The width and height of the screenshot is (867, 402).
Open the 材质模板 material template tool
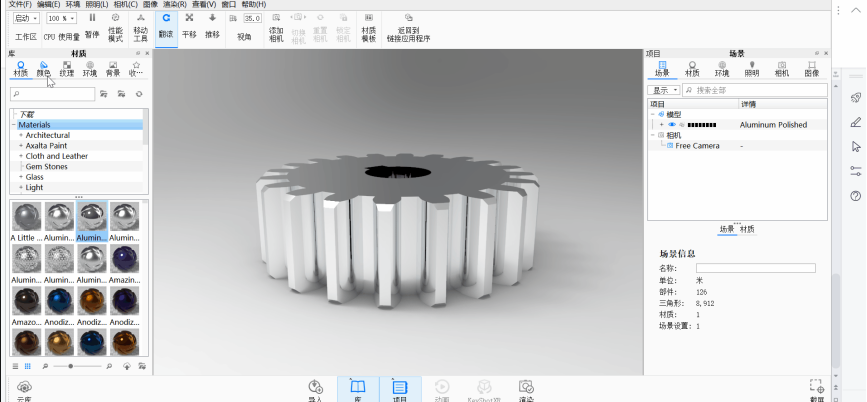point(369,28)
